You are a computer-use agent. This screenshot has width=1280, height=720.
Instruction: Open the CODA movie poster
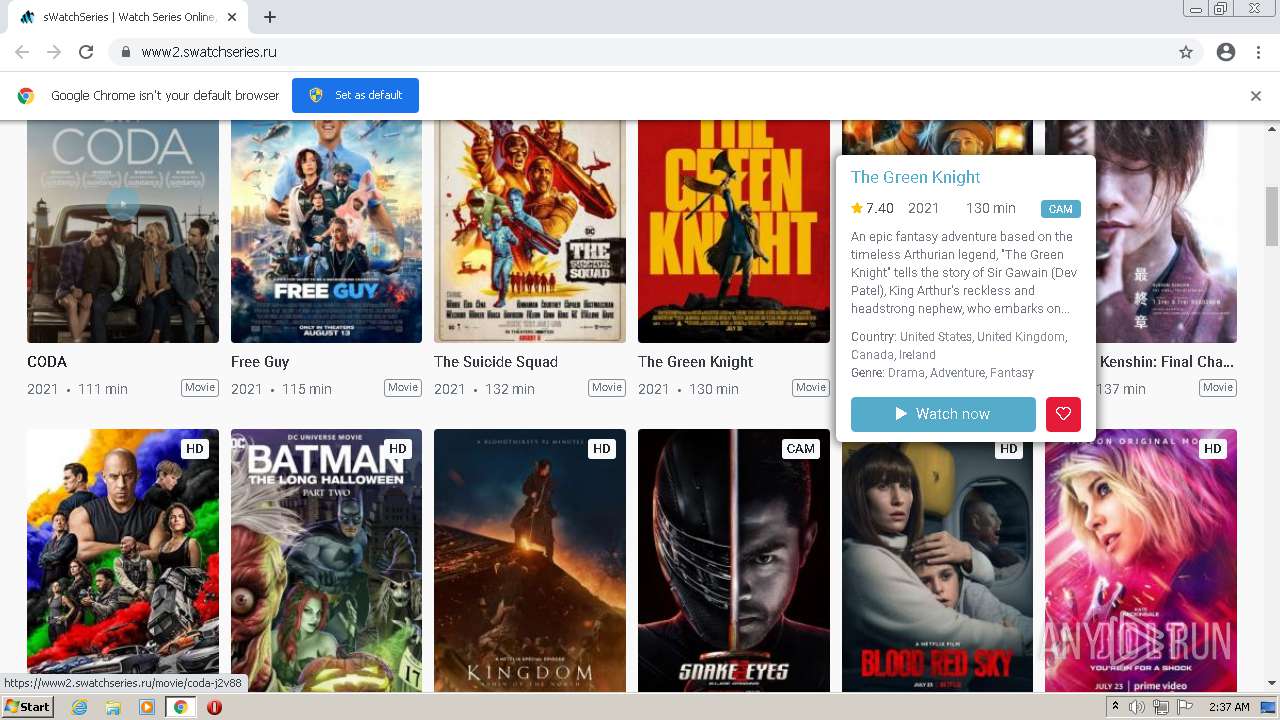(x=123, y=231)
